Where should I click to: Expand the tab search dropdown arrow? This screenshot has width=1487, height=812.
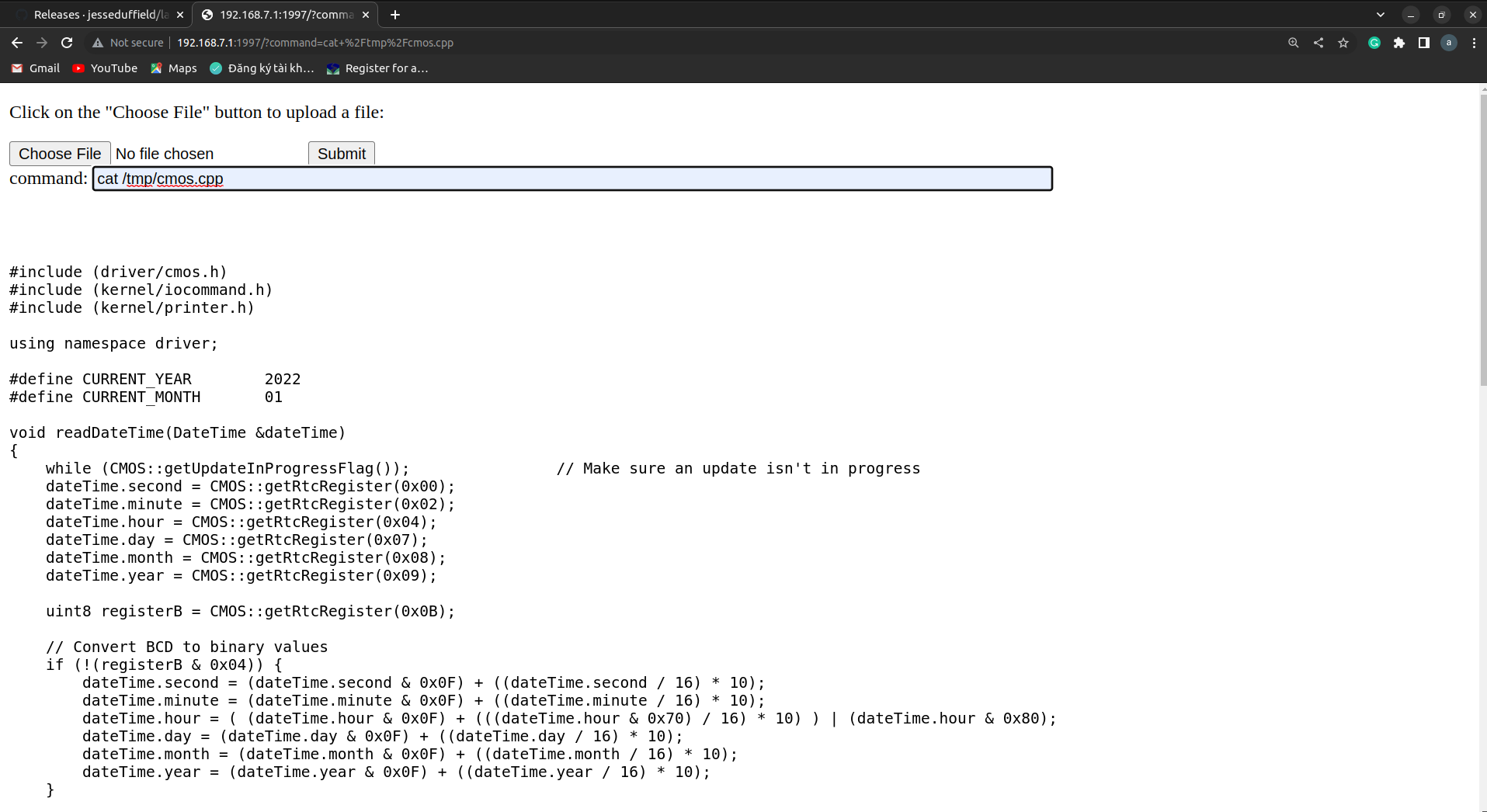tap(1381, 15)
